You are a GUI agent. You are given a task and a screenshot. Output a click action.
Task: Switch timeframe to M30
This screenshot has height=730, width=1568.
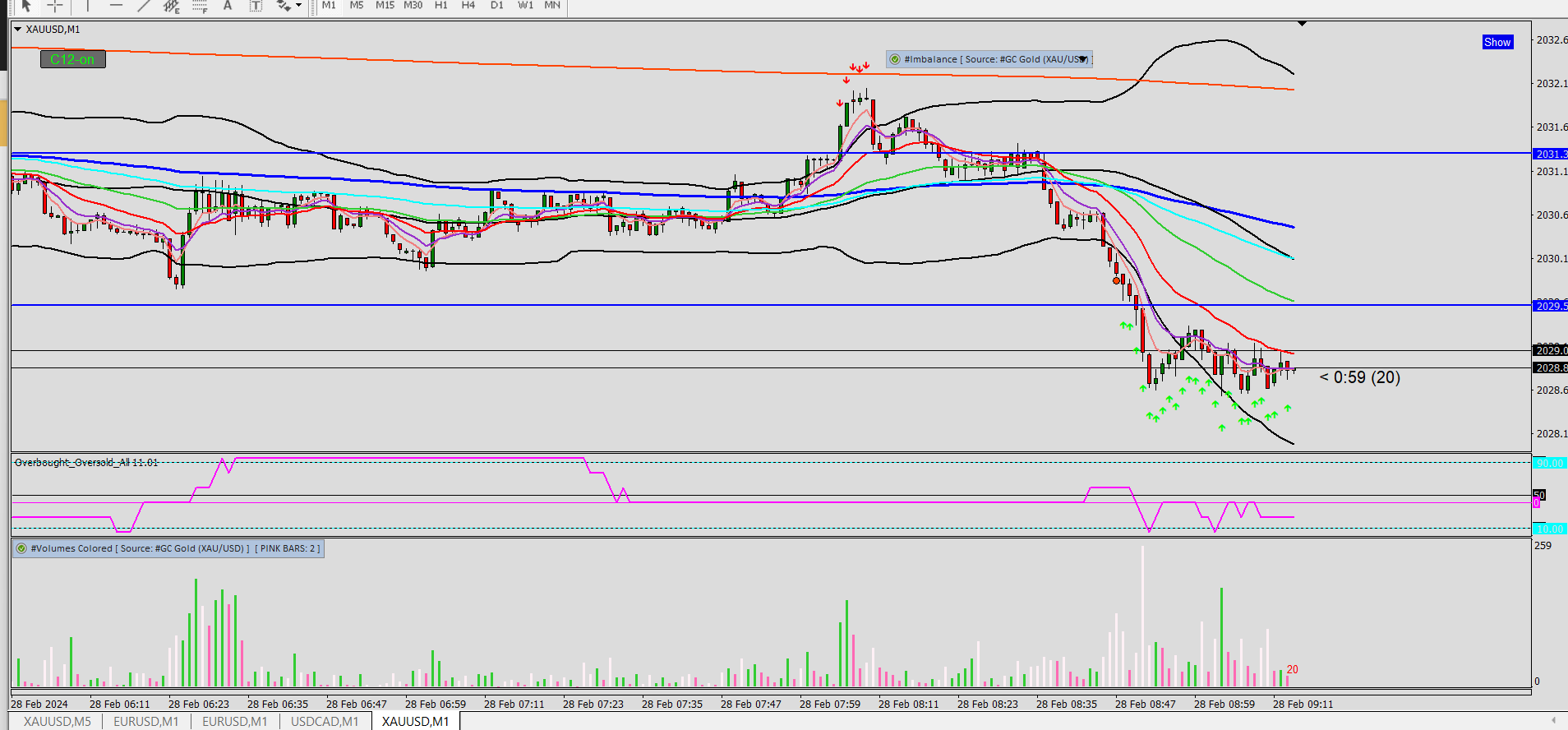click(413, 5)
